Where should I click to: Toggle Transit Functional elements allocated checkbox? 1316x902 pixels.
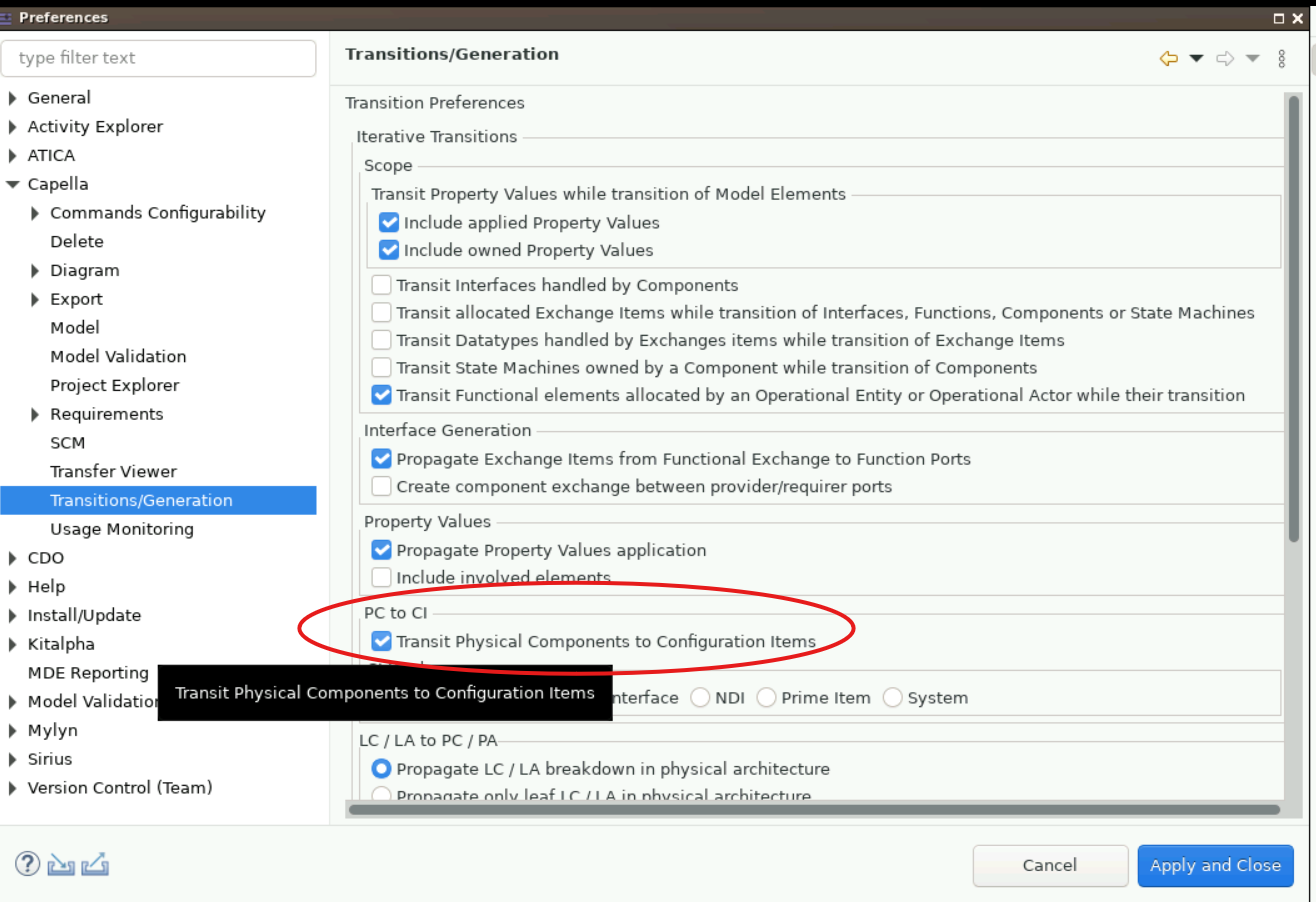[381, 395]
